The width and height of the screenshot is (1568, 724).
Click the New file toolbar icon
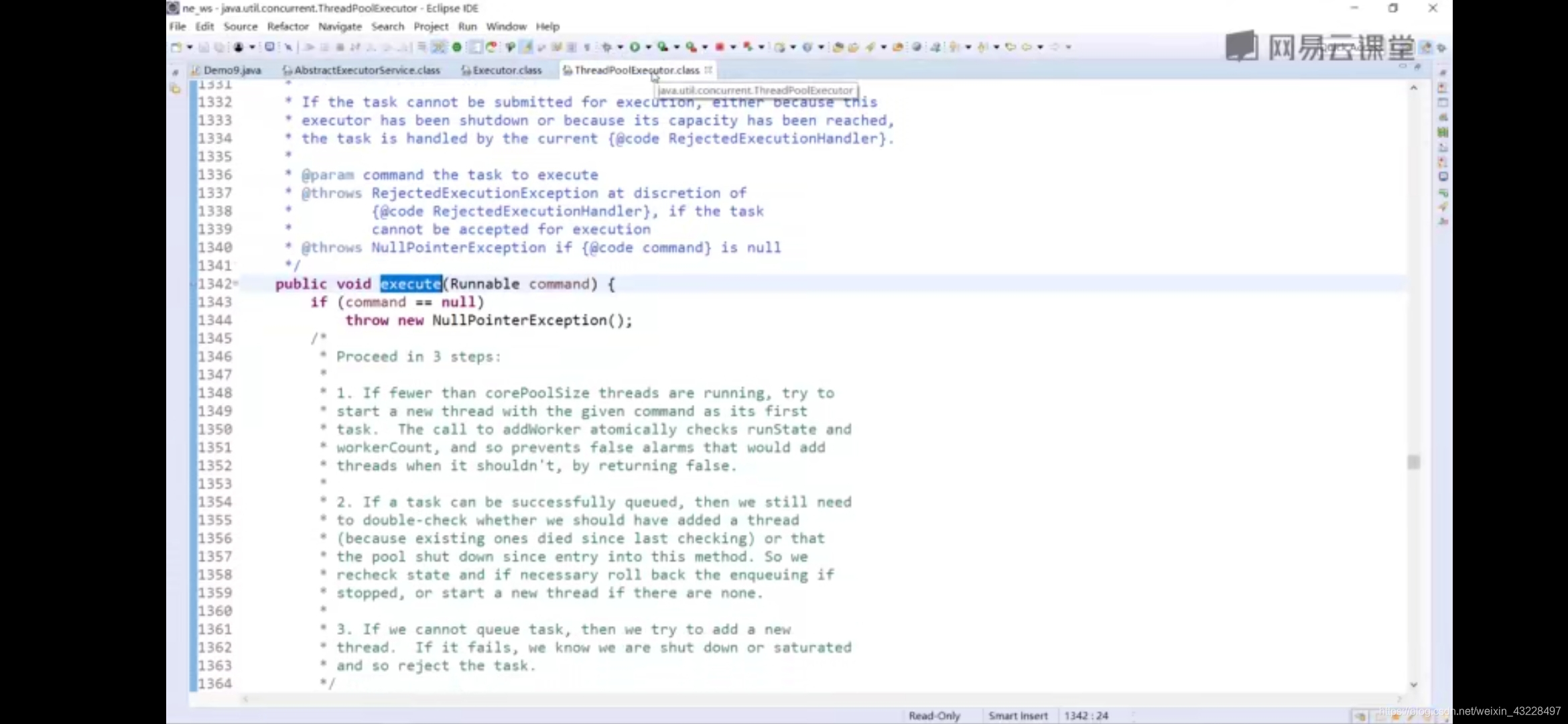pos(176,47)
